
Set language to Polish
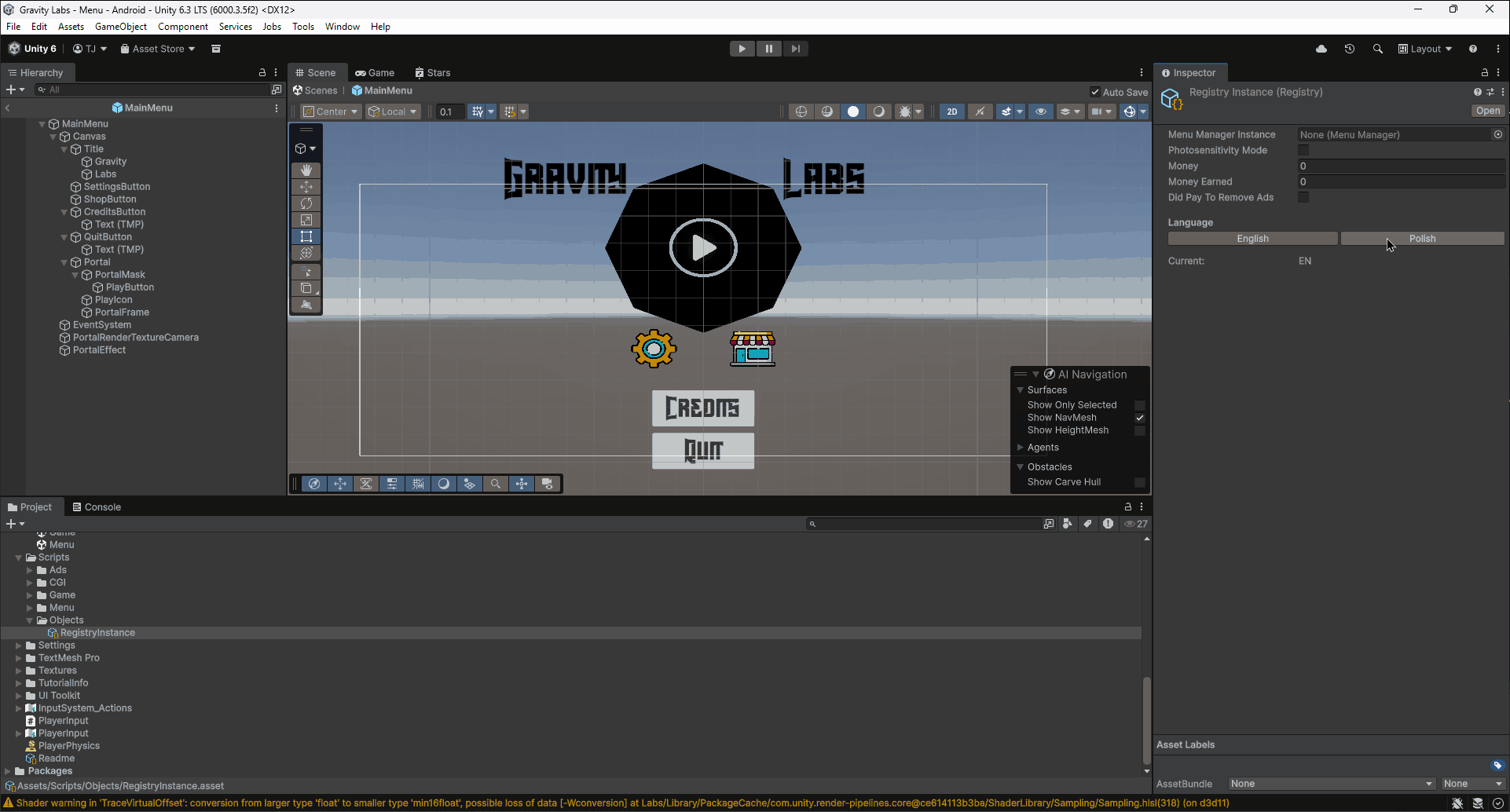coord(1422,239)
